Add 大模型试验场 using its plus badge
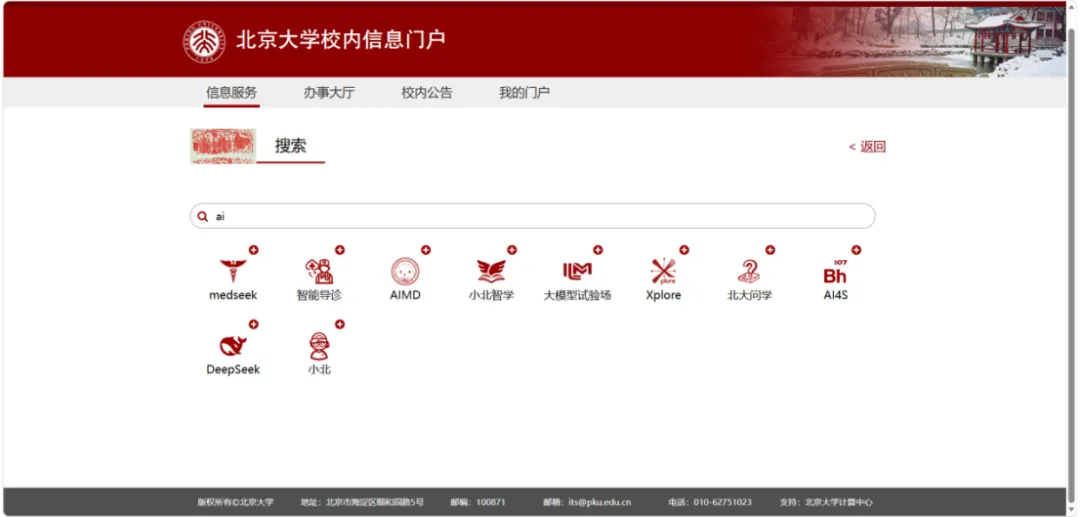Viewport: 1080px width, 517px height. click(598, 250)
